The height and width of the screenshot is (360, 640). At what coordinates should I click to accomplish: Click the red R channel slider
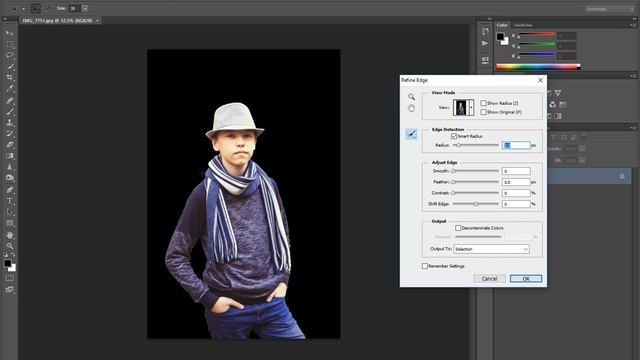click(x=537, y=35)
